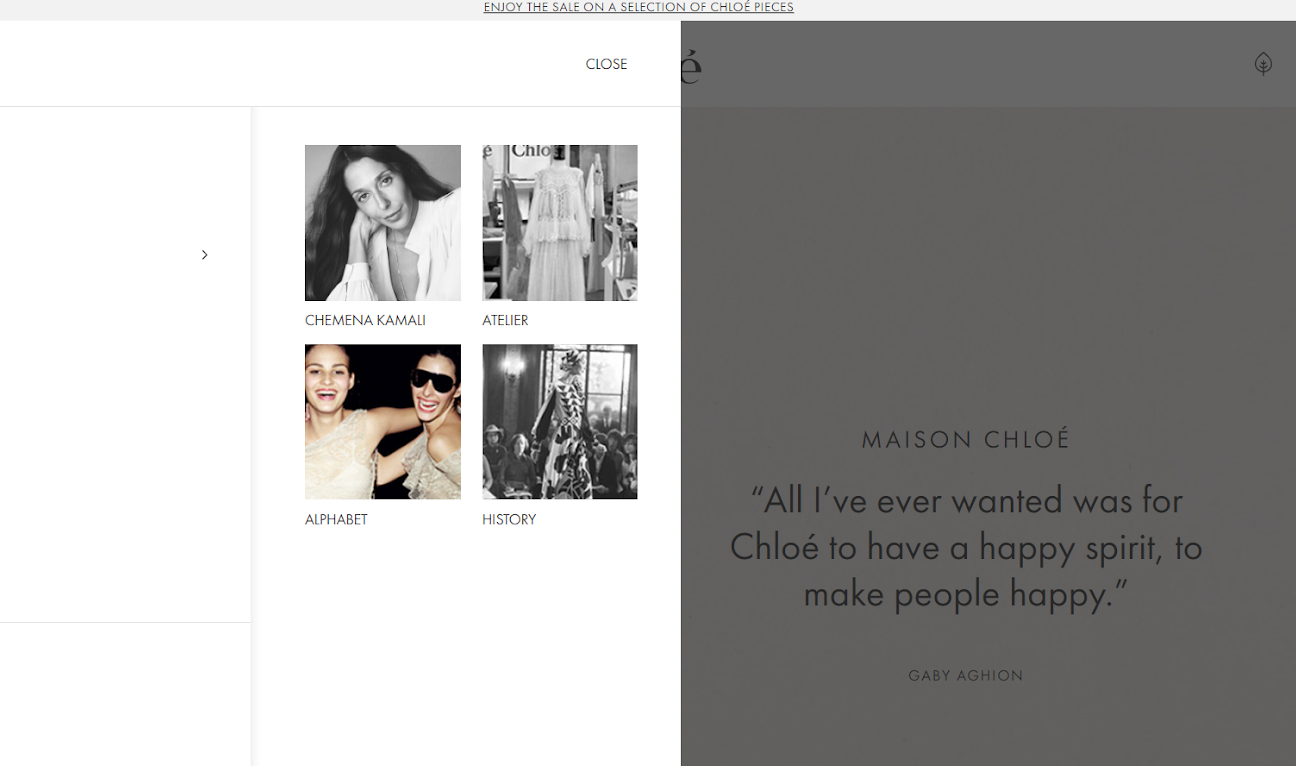This screenshot has width=1296, height=766.
Task: Expand the submenu chevron arrow
Action: coord(204,255)
